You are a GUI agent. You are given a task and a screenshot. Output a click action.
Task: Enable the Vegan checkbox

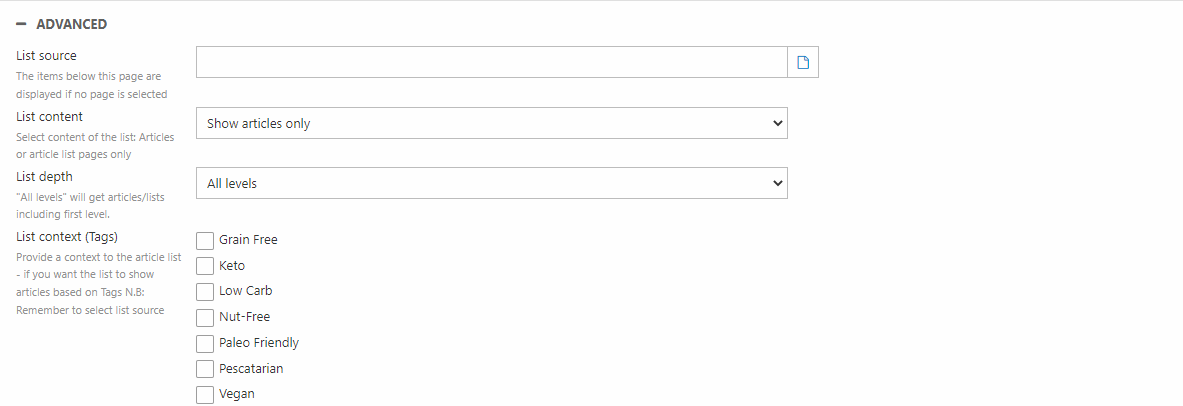pyautogui.click(x=205, y=394)
